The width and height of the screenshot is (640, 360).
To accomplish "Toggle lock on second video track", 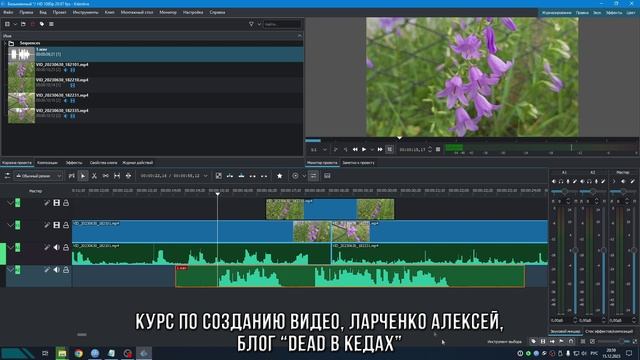I will click(x=66, y=225).
